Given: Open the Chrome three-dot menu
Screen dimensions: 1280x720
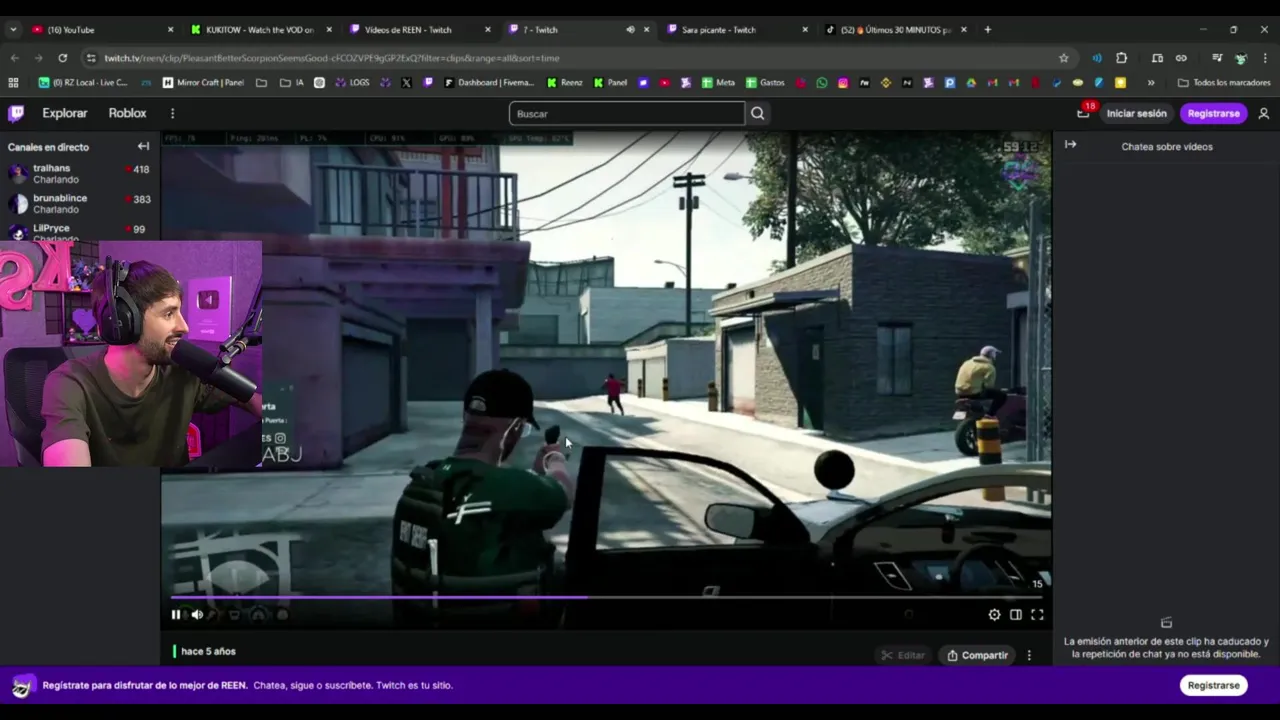Looking at the screenshot, I should pos(1265,58).
